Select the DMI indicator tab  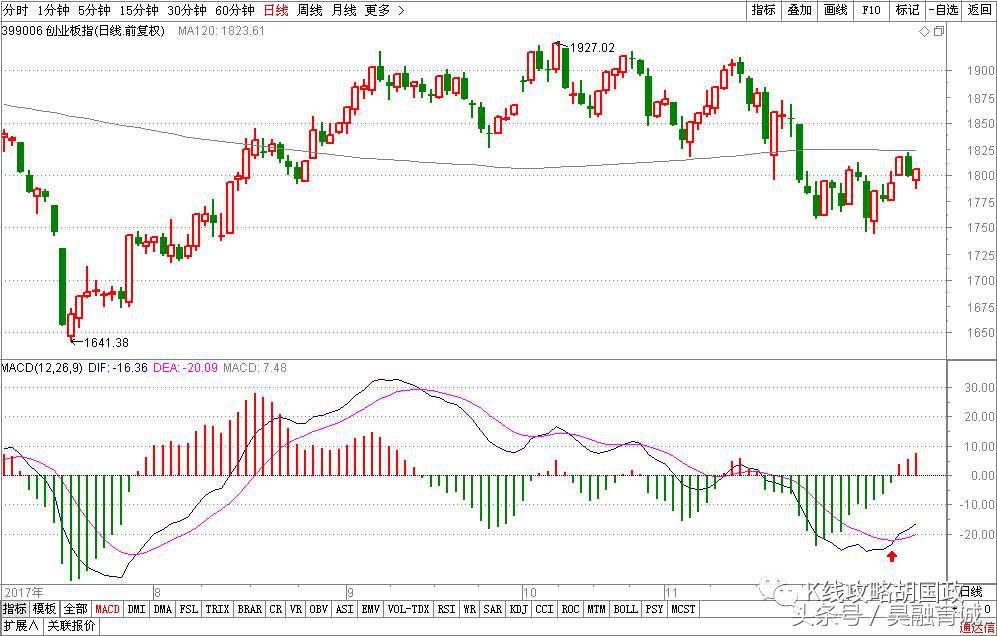[x=137, y=609]
